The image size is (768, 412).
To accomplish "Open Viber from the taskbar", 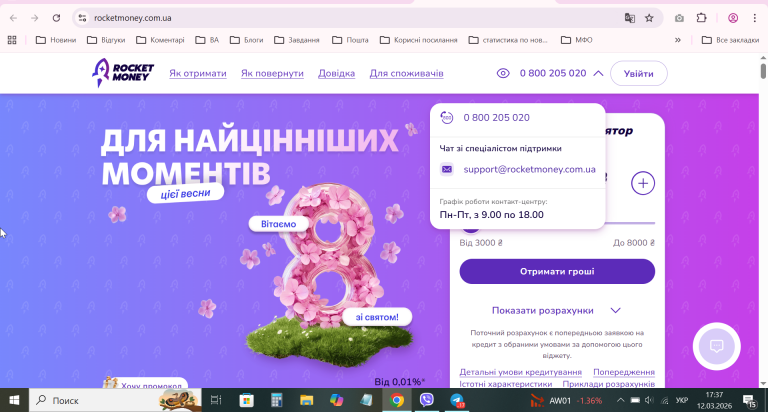I will (x=427, y=400).
